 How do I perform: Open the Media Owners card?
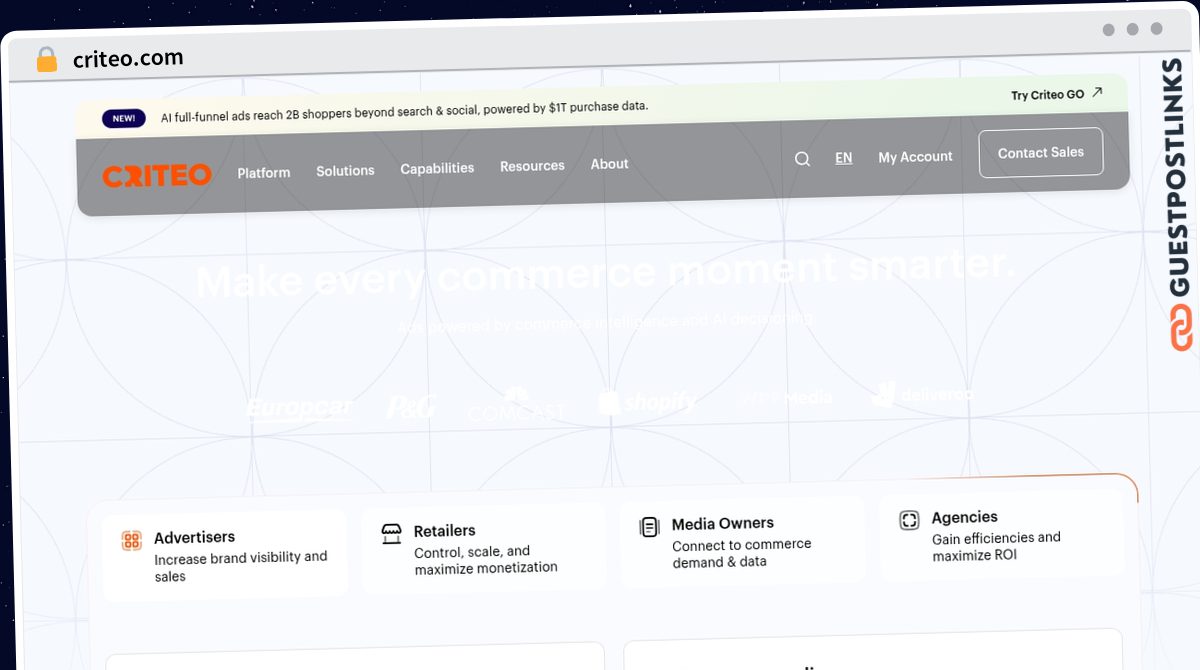742,541
